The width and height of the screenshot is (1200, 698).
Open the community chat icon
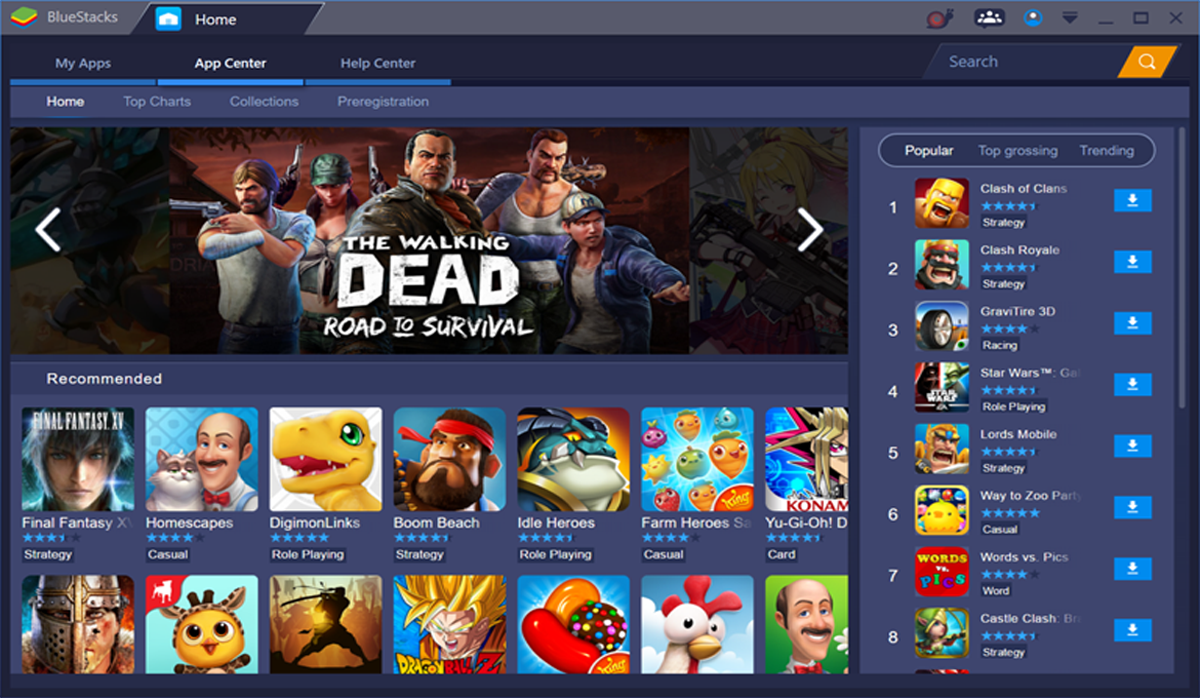[x=989, y=17]
